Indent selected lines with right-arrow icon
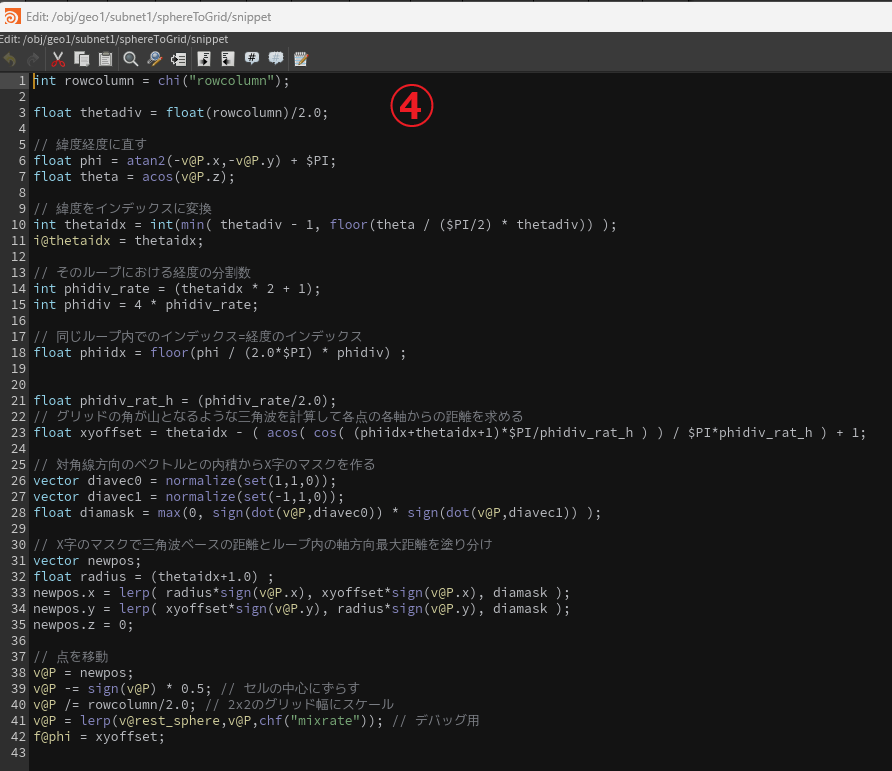Viewport: 892px width, 771px height. (x=204, y=59)
